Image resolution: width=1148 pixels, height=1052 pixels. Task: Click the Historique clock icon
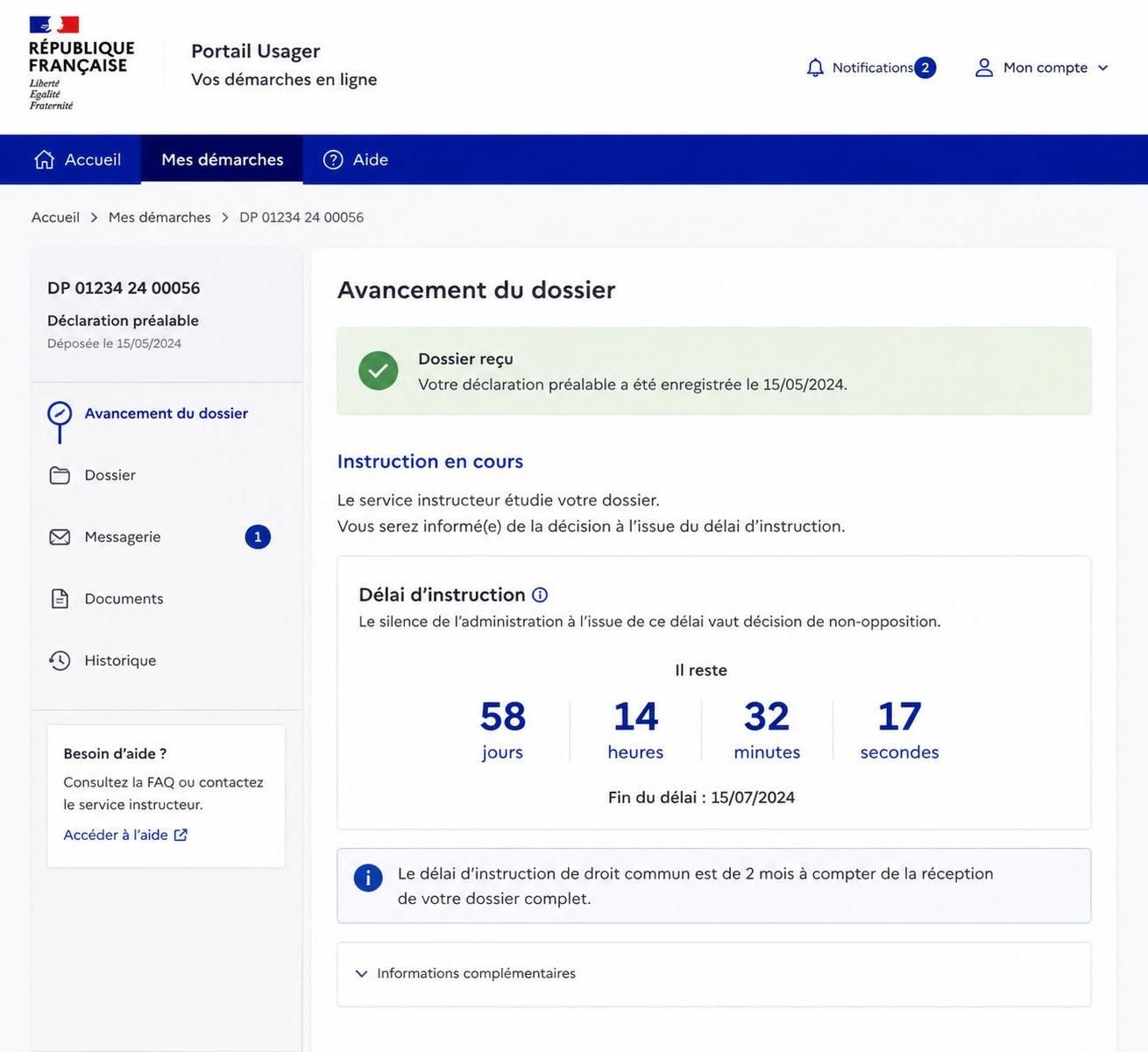coord(60,660)
